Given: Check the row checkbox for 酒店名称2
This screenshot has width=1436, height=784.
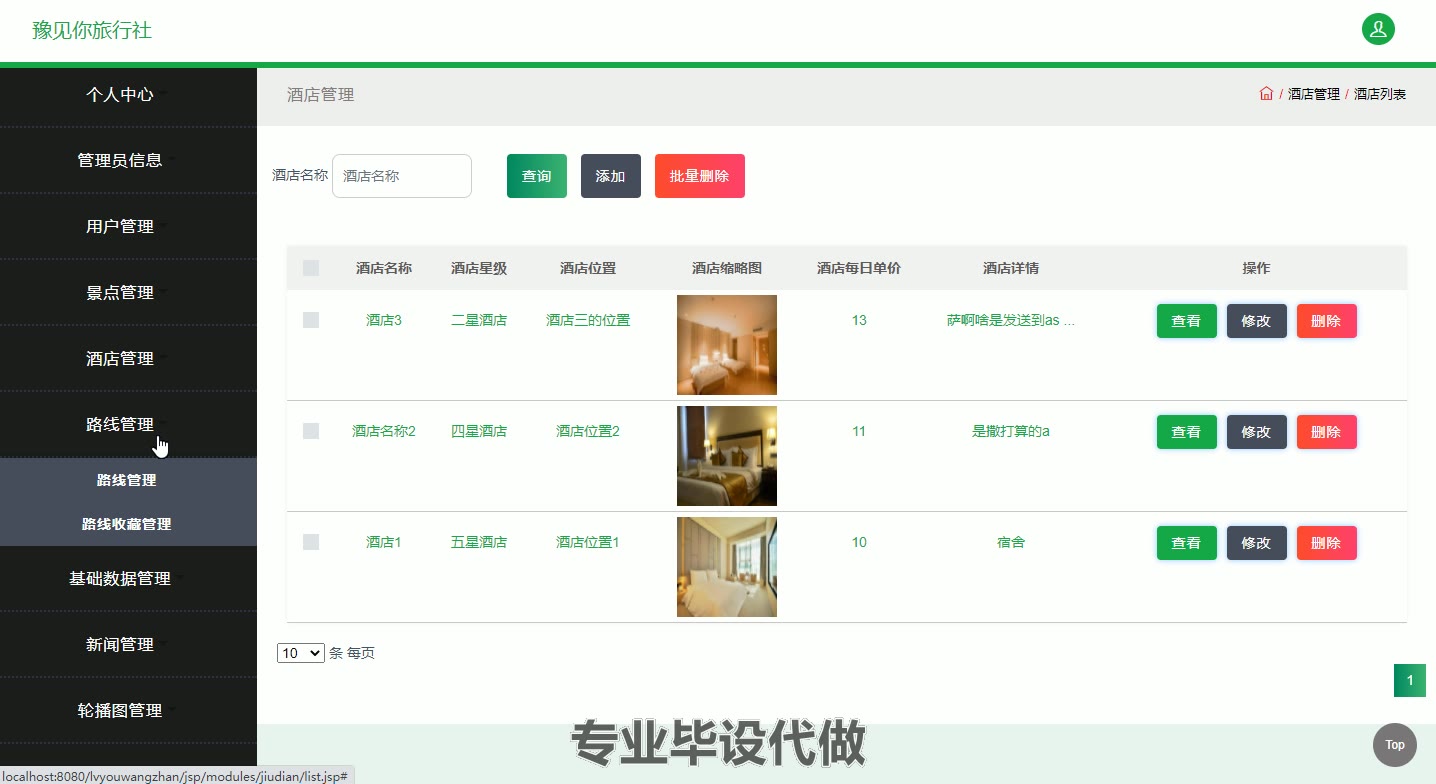Looking at the screenshot, I should (x=311, y=431).
